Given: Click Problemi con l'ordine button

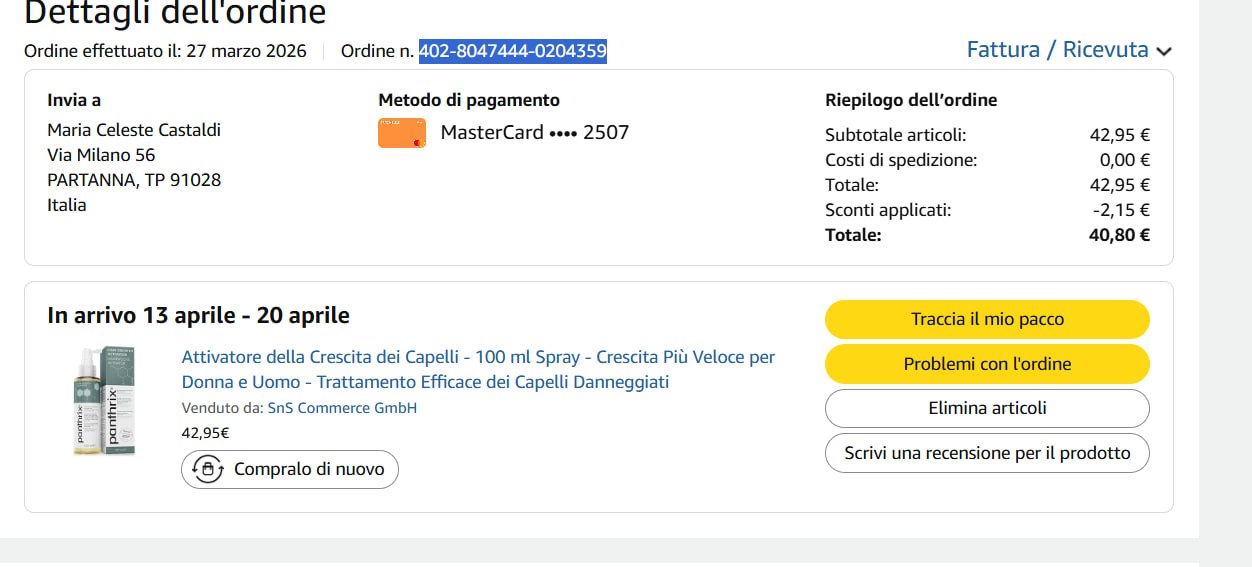Looking at the screenshot, I should point(987,364).
